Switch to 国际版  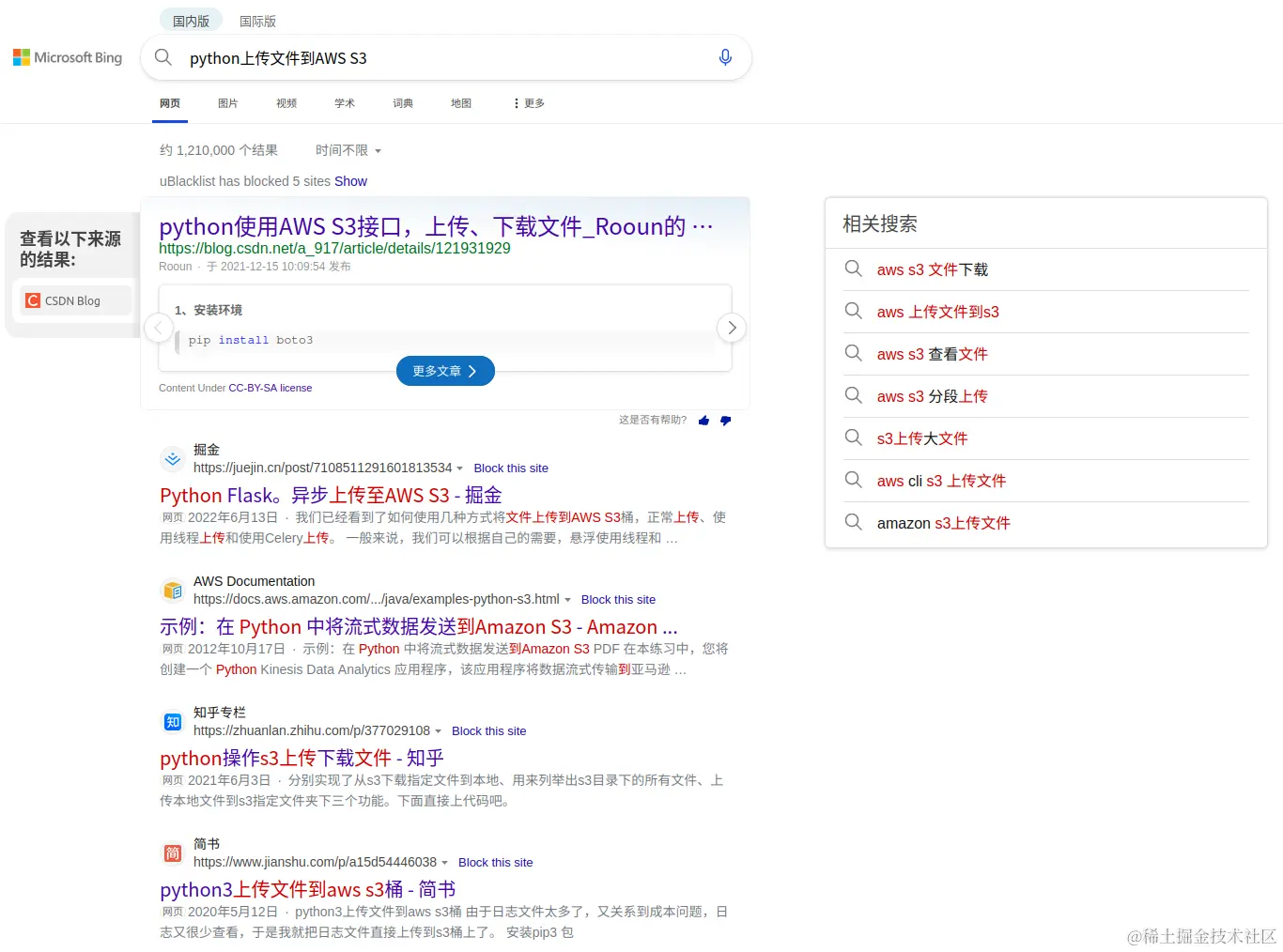pos(256,20)
